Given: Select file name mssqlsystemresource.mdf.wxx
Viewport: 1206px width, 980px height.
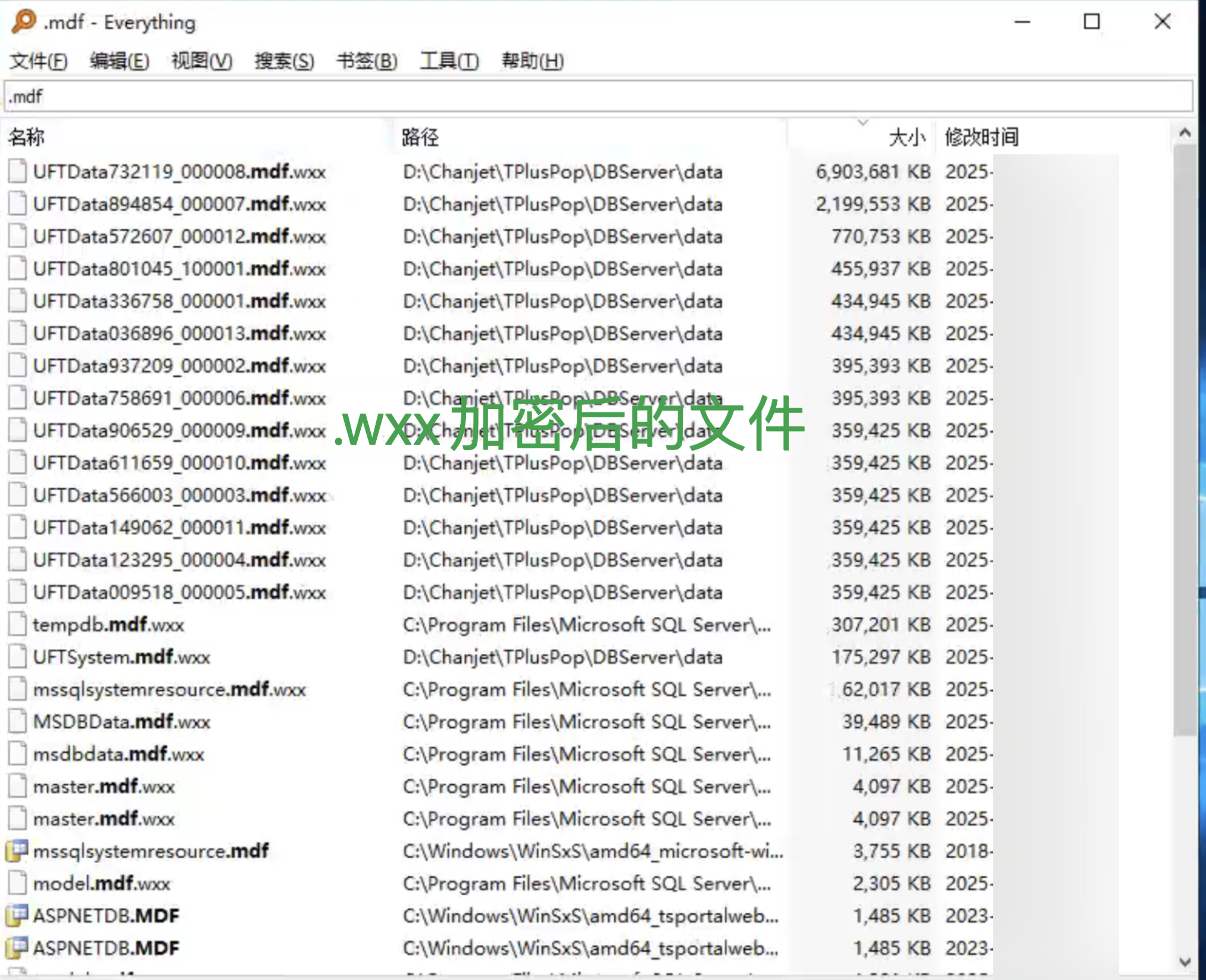Looking at the screenshot, I should 169,689.
